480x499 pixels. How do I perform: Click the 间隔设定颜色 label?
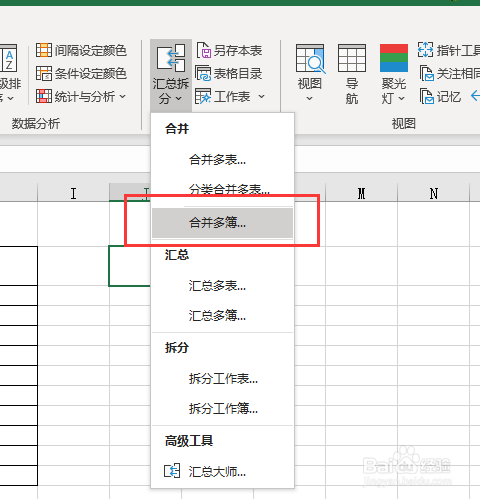coord(91,50)
